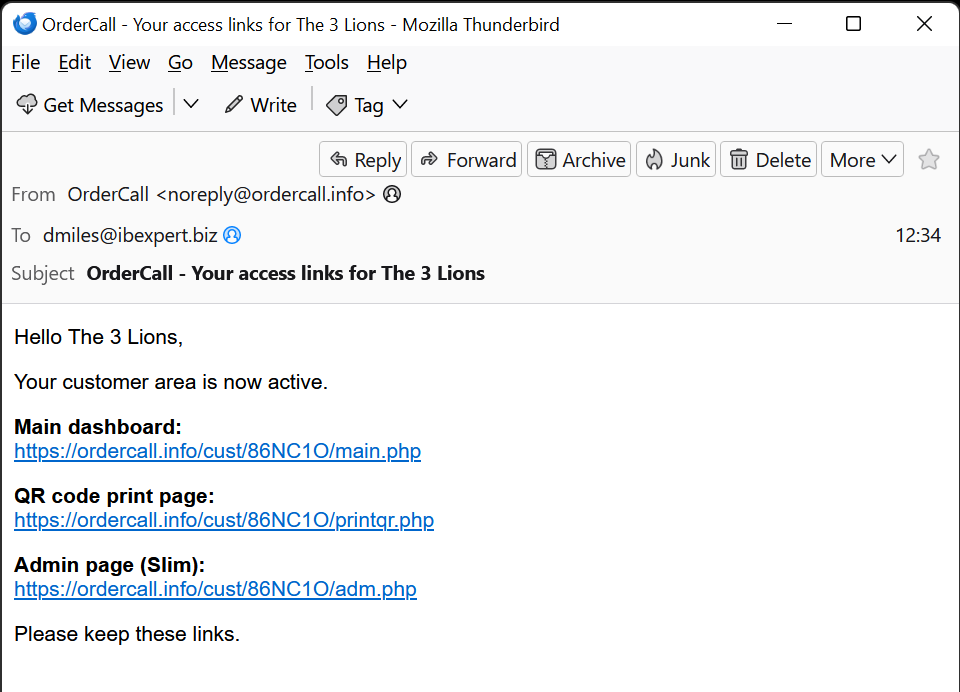Archive the current message
The image size is (960, 692).
580,160
